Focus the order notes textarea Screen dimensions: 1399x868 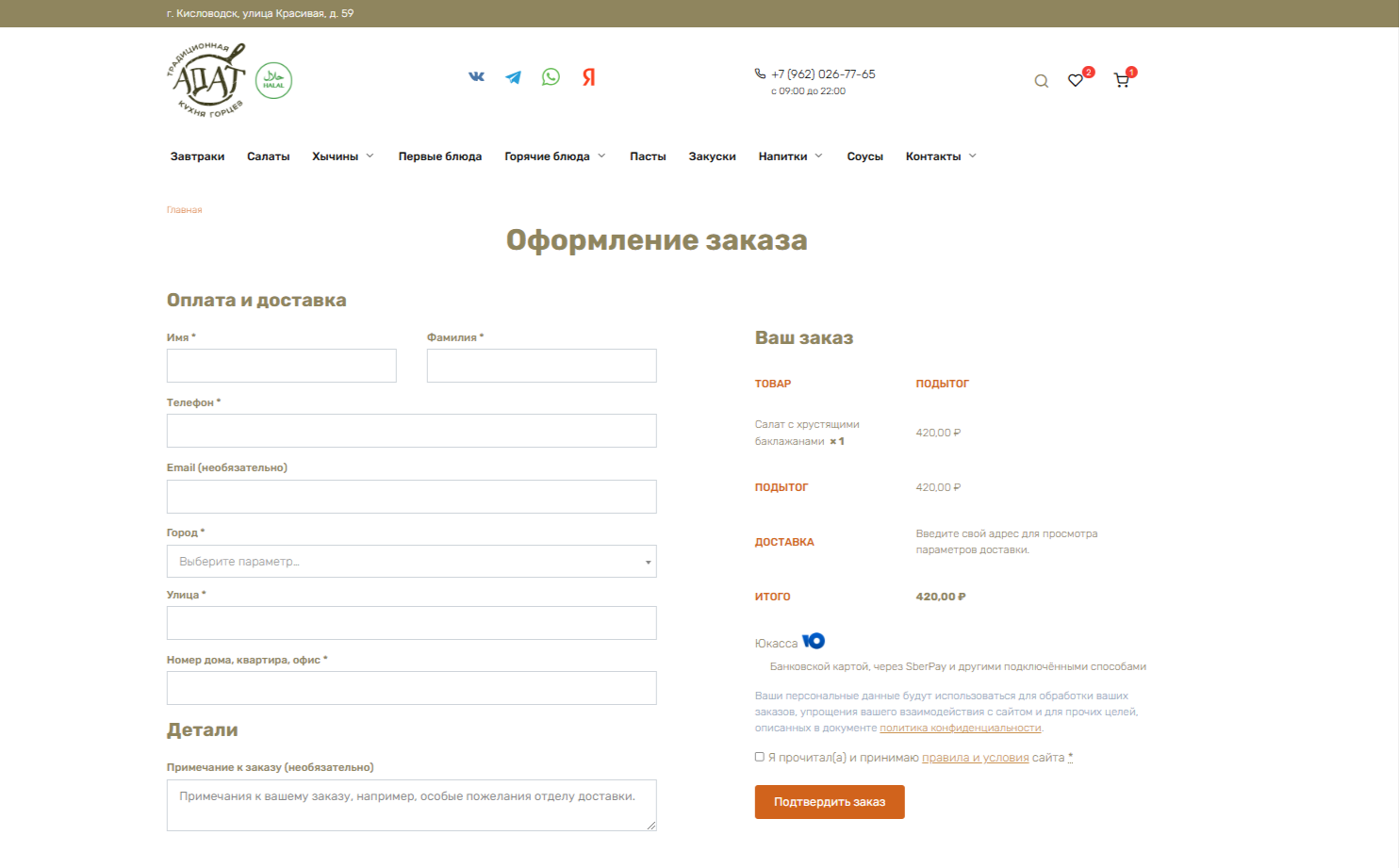[411, 805]
